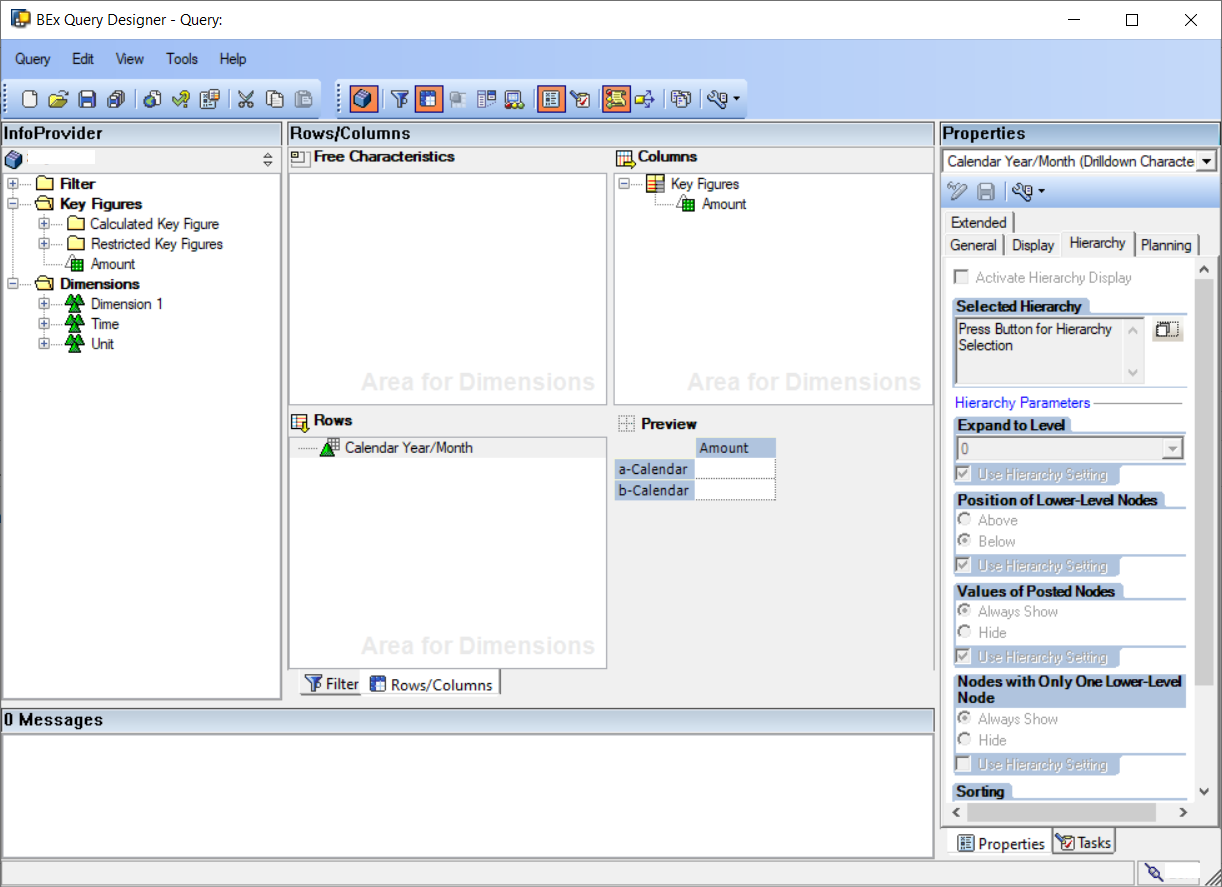Click pencil edit icon in Properties panel
The height and width of the screenshot is (887, 1222).
point(957,191)
